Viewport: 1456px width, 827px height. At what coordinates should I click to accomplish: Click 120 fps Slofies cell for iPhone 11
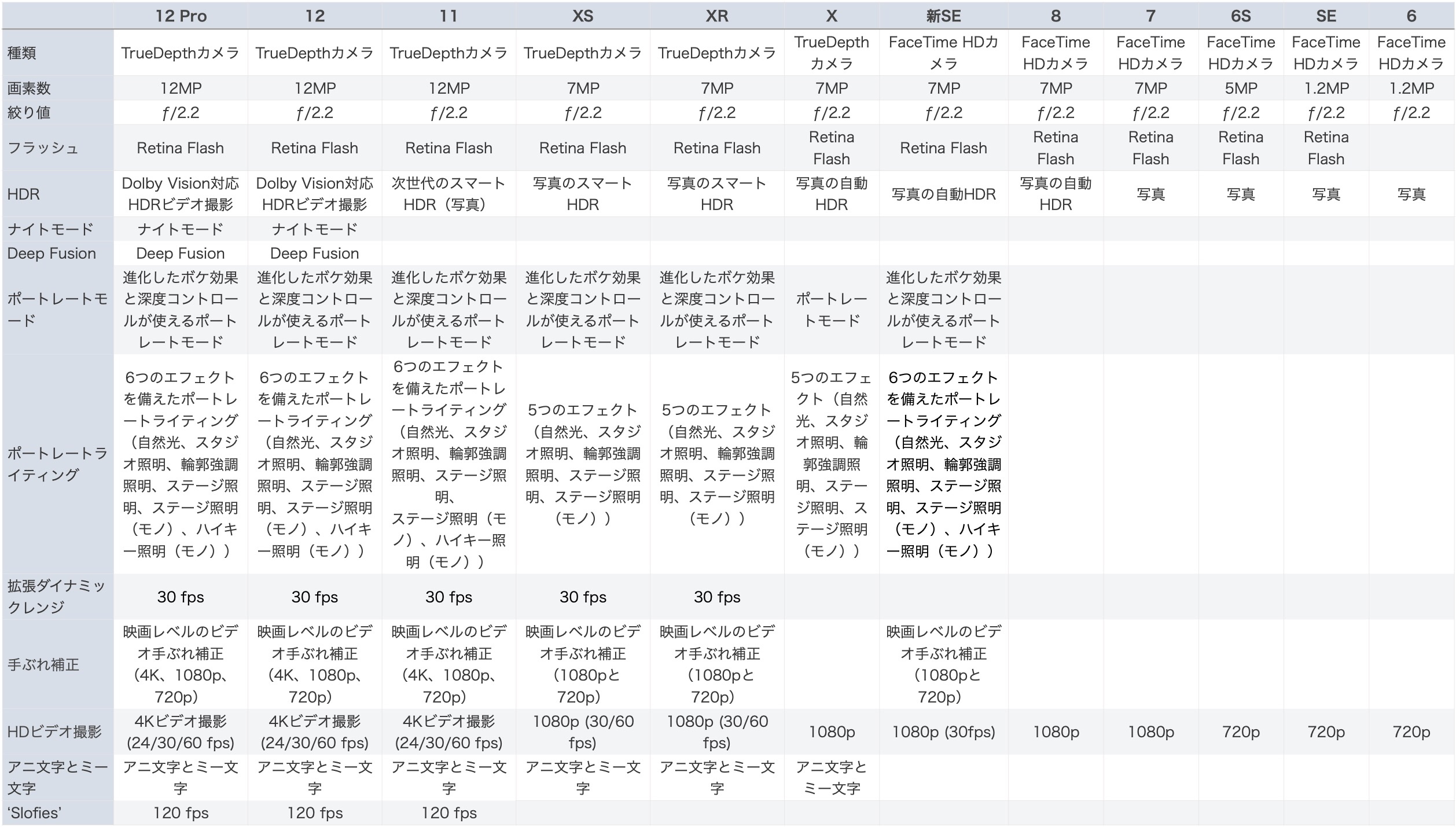pos(448,813)
